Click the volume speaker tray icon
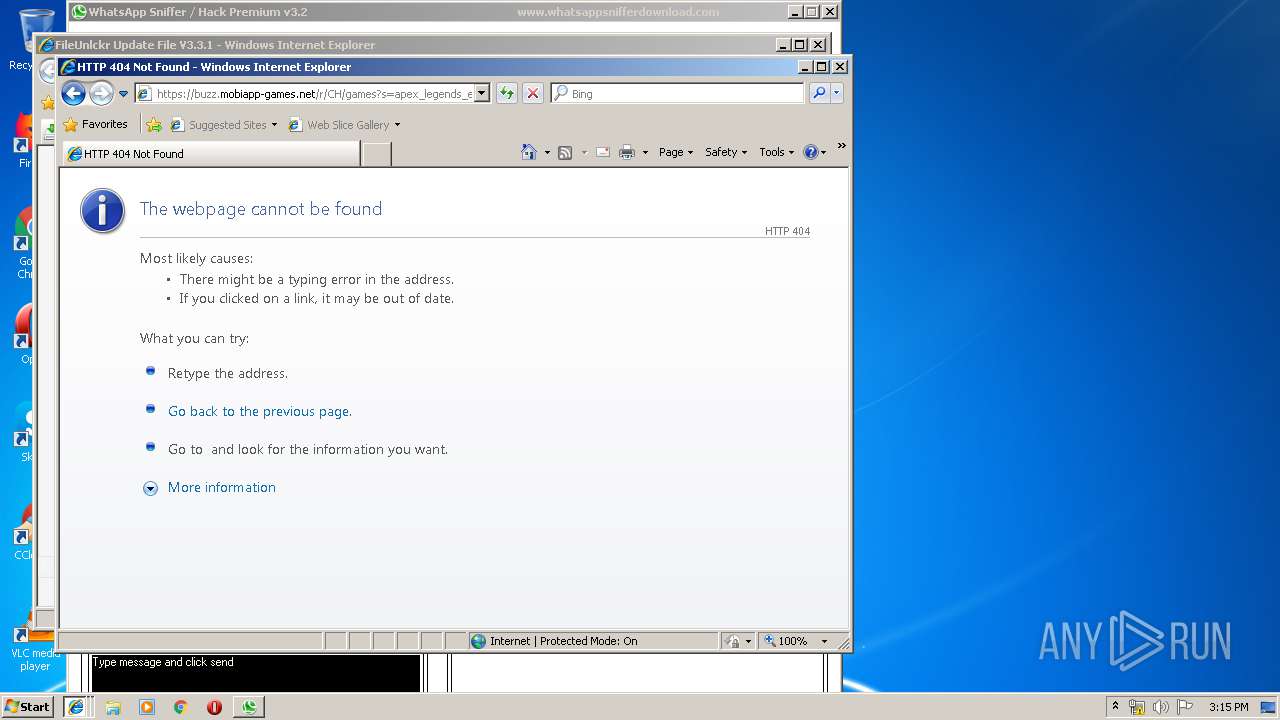Viewport: 1280px width, 720px height. click(1161, 707)
